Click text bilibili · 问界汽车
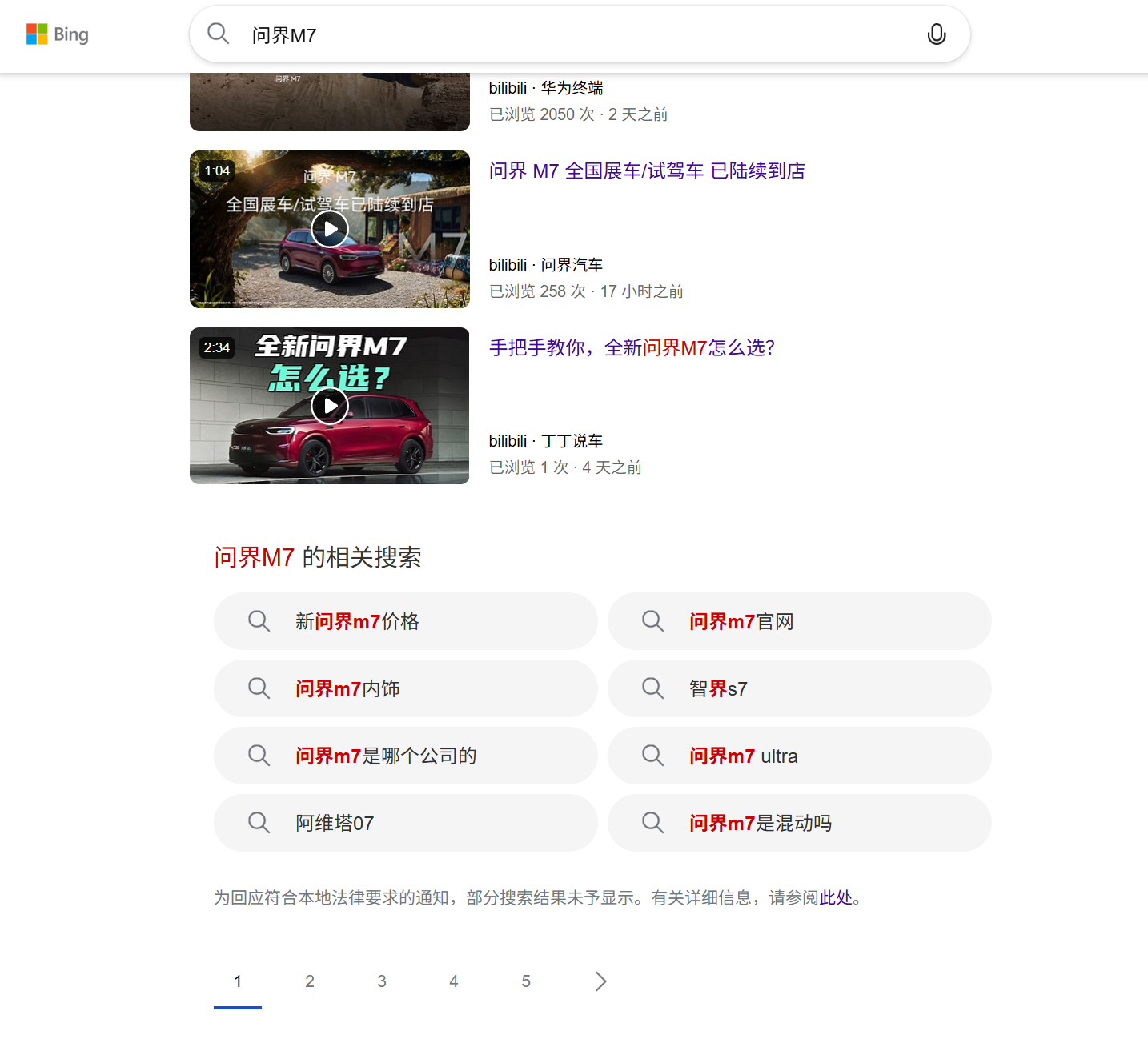This screenshot has height=1047, width=1148. tap(546, 265)
